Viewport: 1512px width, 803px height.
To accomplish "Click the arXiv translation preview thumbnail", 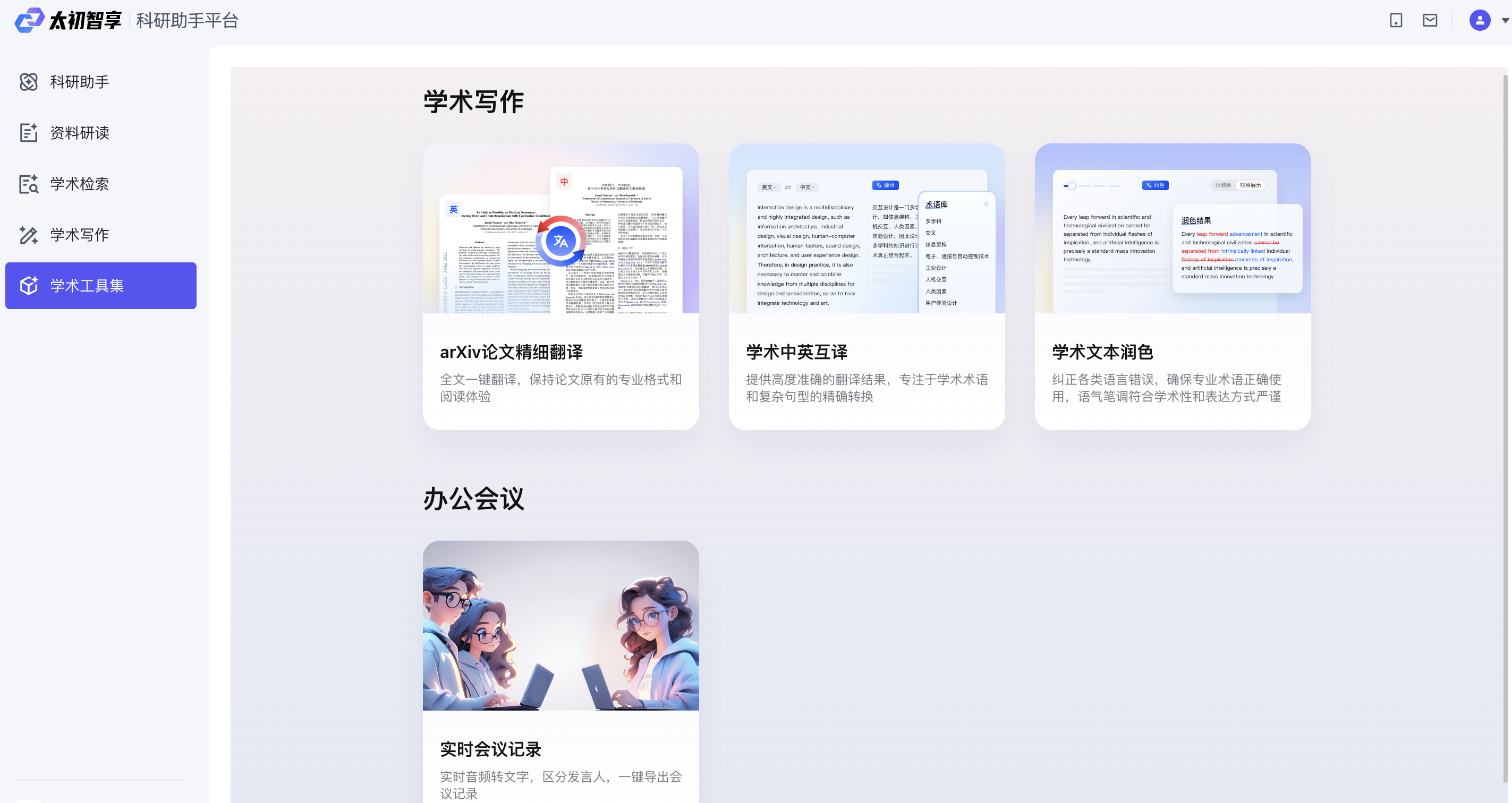I will coord(560,229).
